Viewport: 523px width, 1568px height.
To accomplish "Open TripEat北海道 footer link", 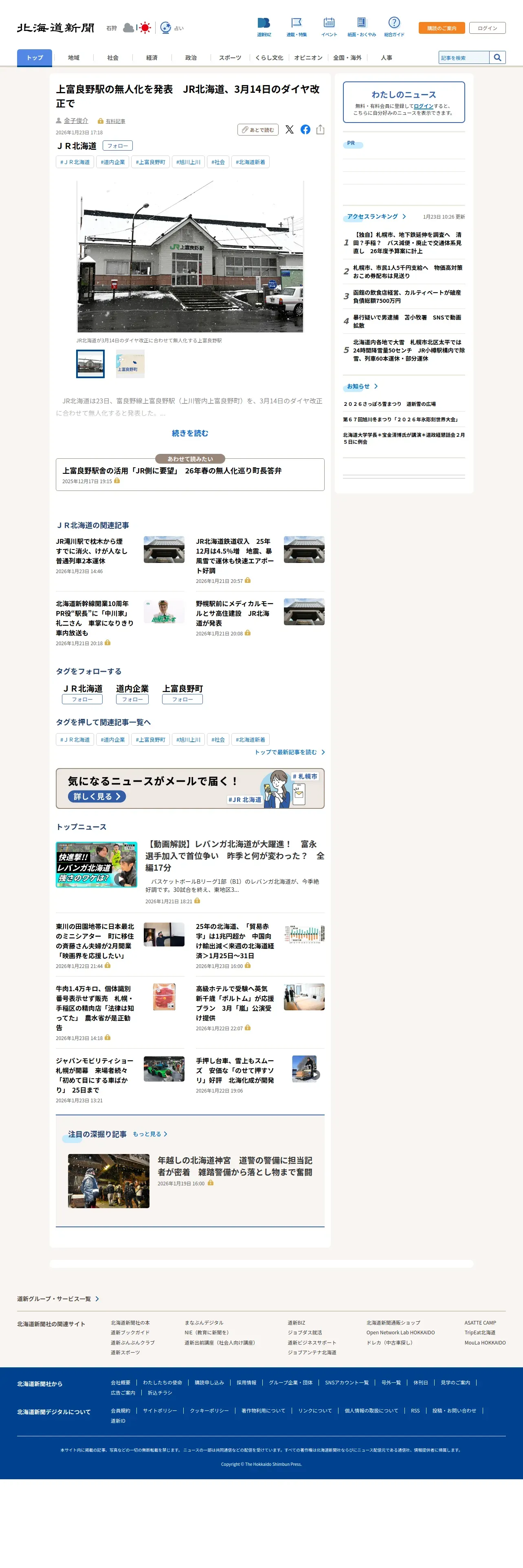I will 480,1332.
